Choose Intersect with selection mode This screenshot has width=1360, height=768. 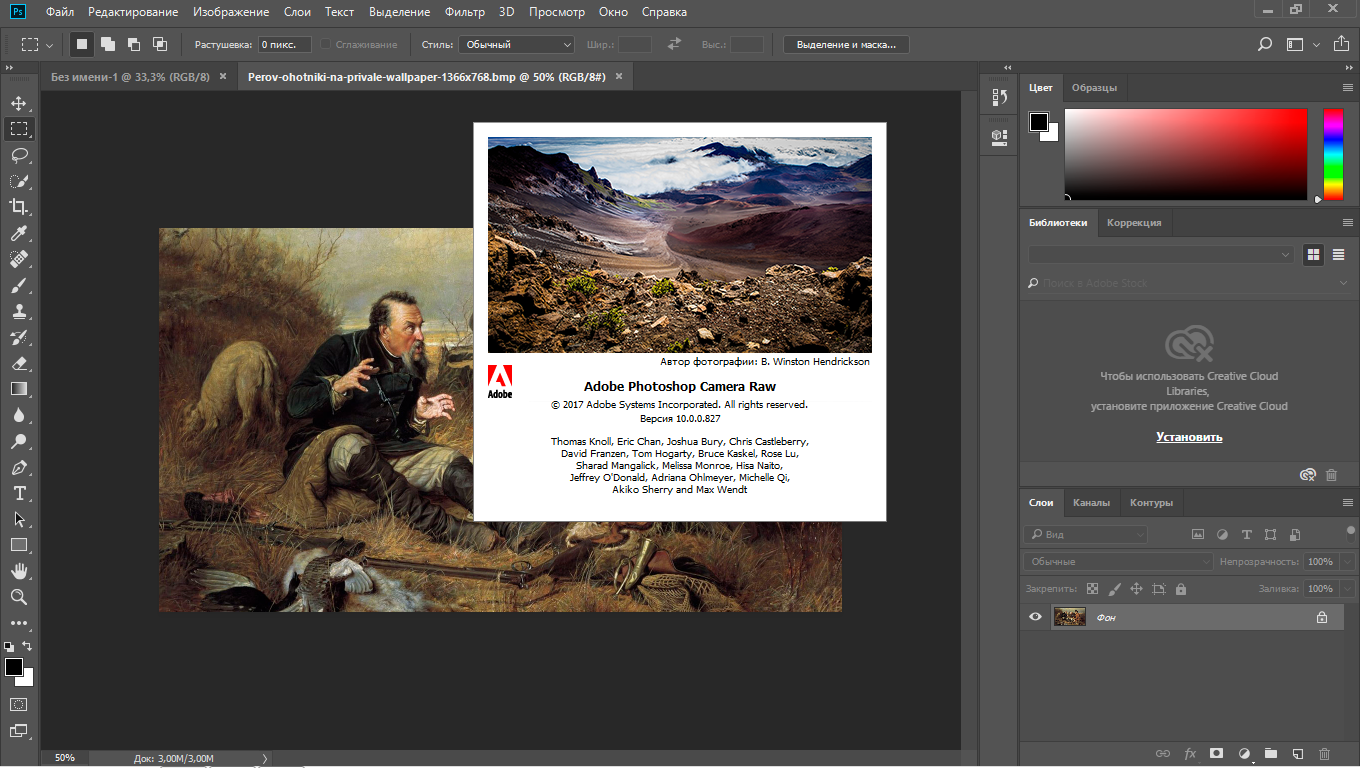coord(160,44)
